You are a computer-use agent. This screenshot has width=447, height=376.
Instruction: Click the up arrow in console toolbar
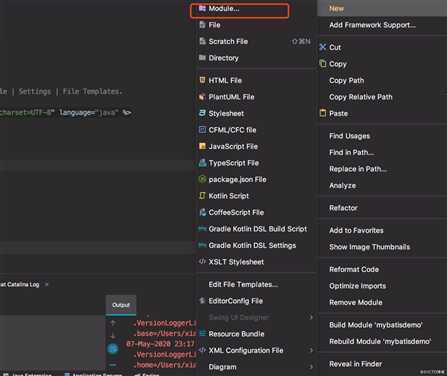tap(113, 323)
